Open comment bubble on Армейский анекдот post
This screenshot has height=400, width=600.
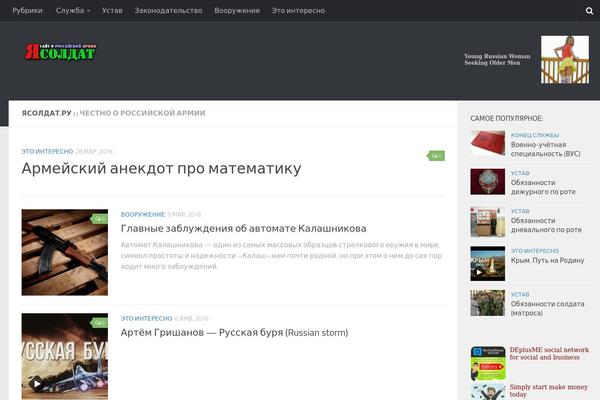(x=436, y=155)
